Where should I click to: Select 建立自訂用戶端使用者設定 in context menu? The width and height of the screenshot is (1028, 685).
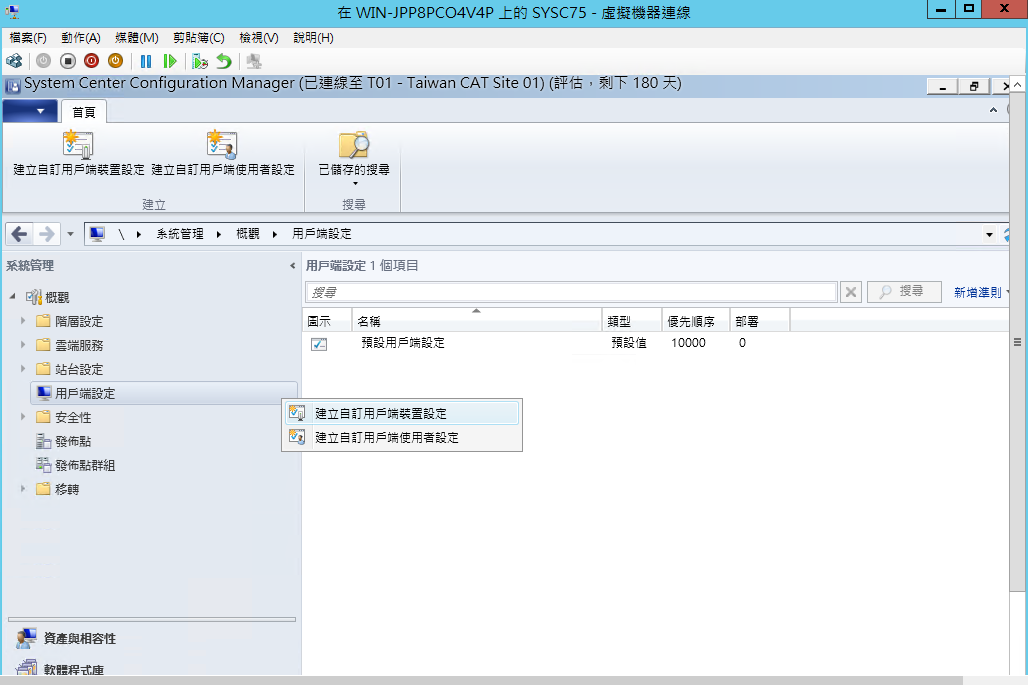tap(402, 437)
